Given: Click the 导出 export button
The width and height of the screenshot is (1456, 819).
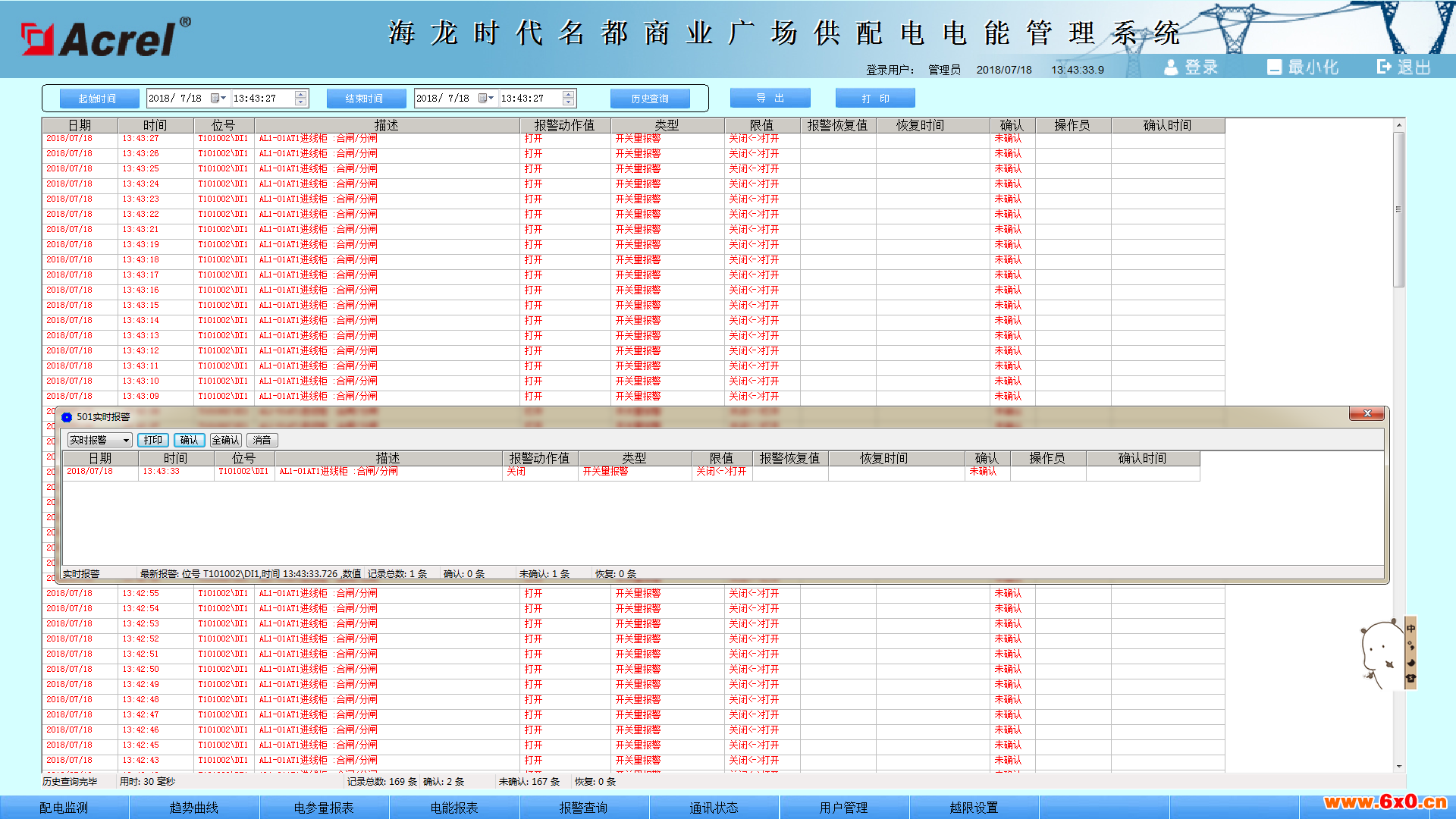Looking at the screenshot, I should click(770, 99).
